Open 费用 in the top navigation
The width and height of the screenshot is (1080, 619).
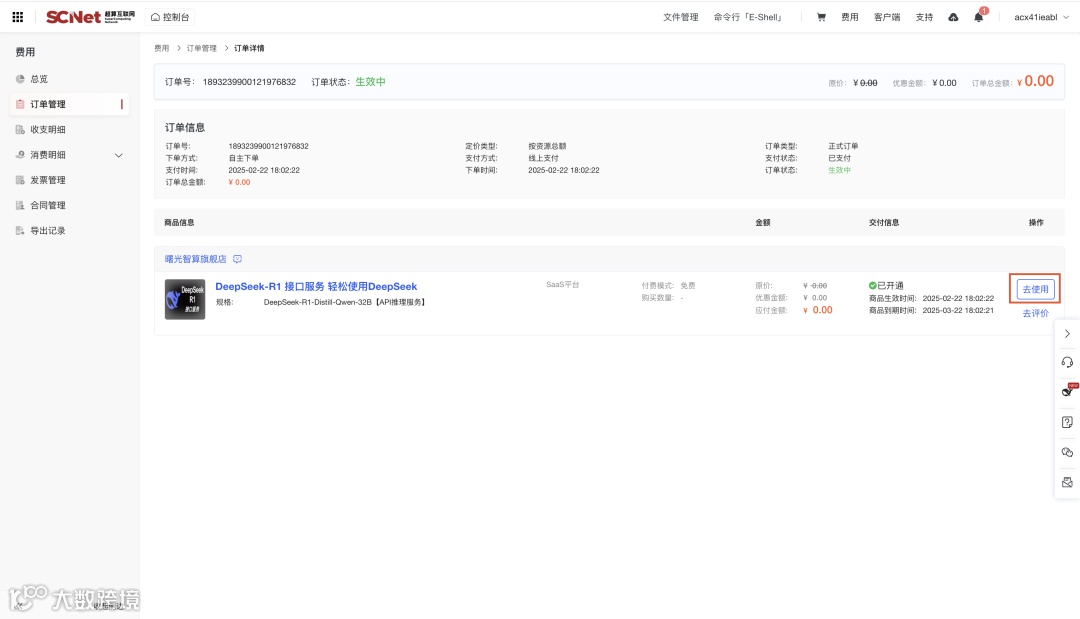(x=849, y=17)
